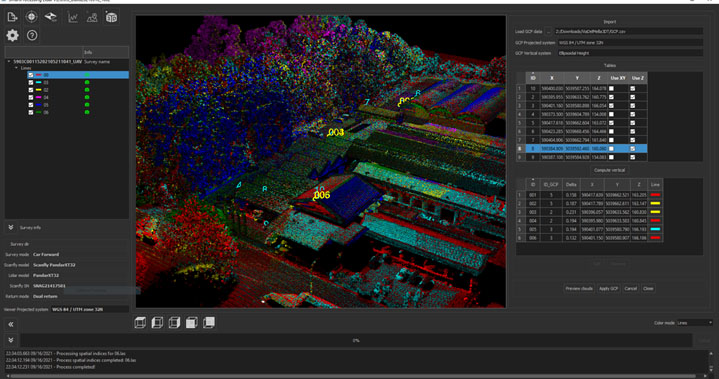The height and width of the screenshot is (379, 719).
Task: Open the settings gear icon
Action: click(12, 35)
